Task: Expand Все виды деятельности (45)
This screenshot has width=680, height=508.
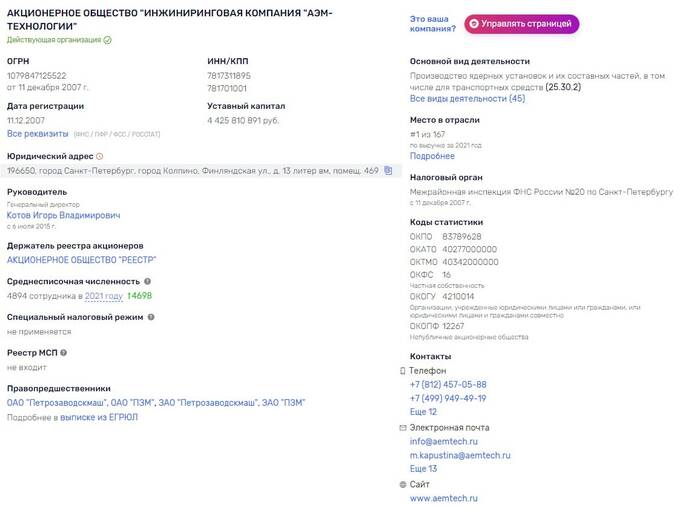Action: point(467,98)
